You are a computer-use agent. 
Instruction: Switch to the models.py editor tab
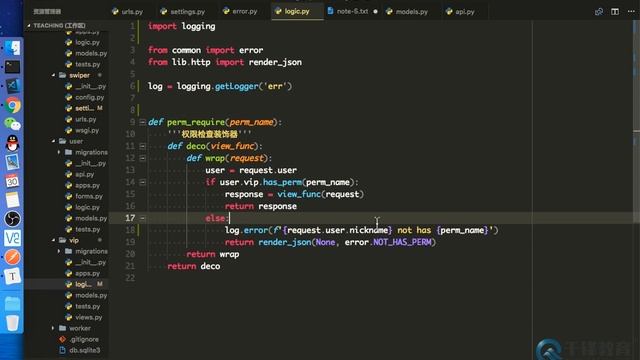[x=407, y=11]
